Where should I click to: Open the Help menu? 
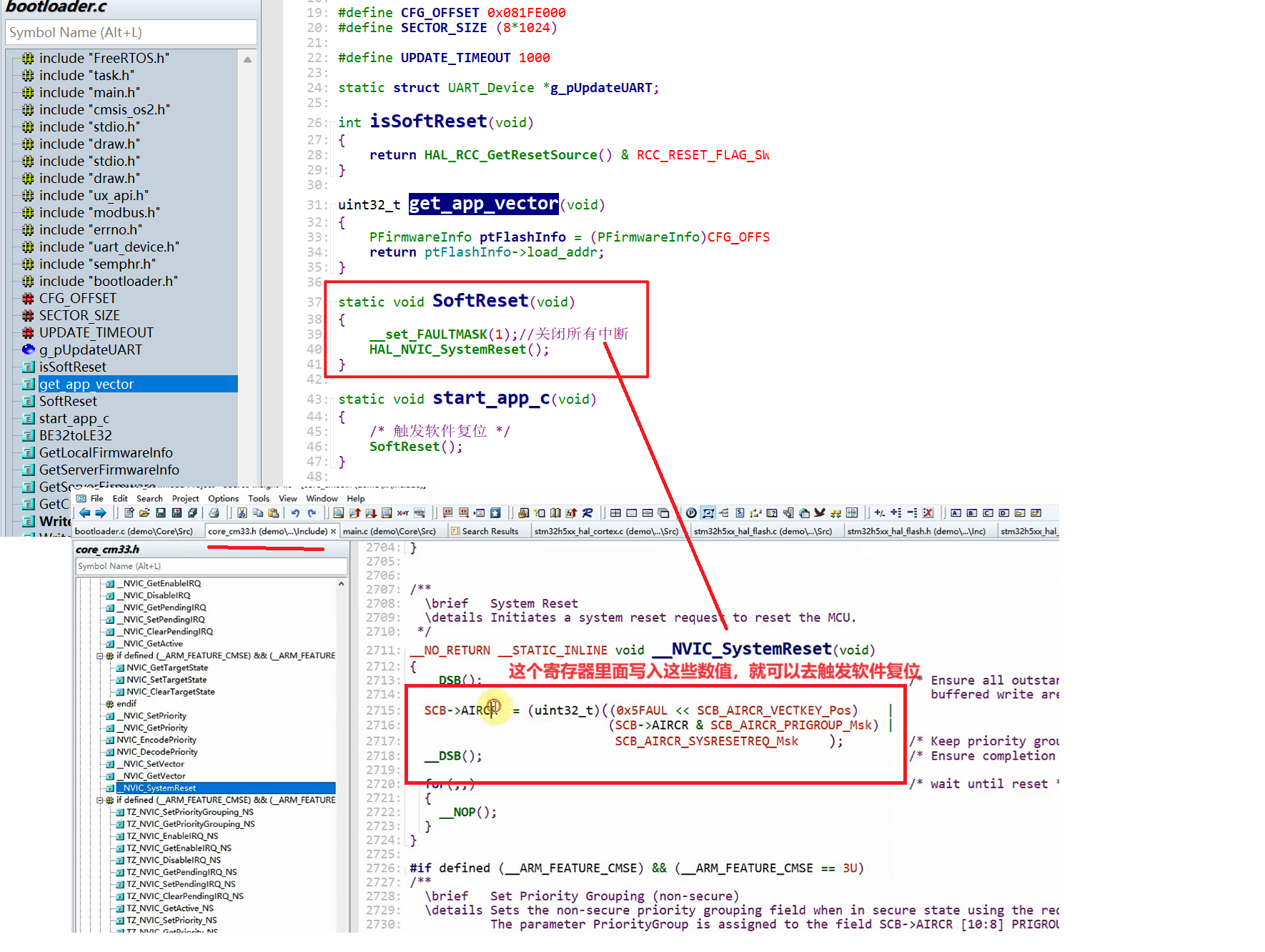tap(356, 499)
